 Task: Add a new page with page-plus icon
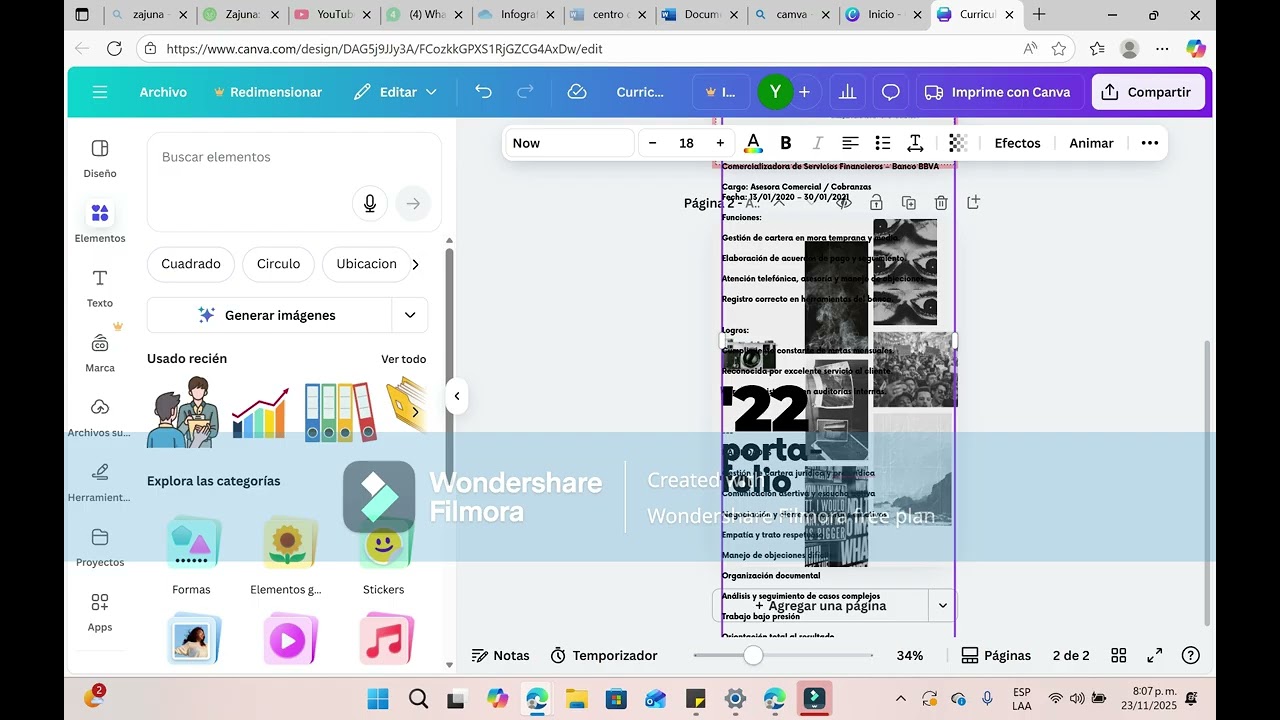[973, 203]
